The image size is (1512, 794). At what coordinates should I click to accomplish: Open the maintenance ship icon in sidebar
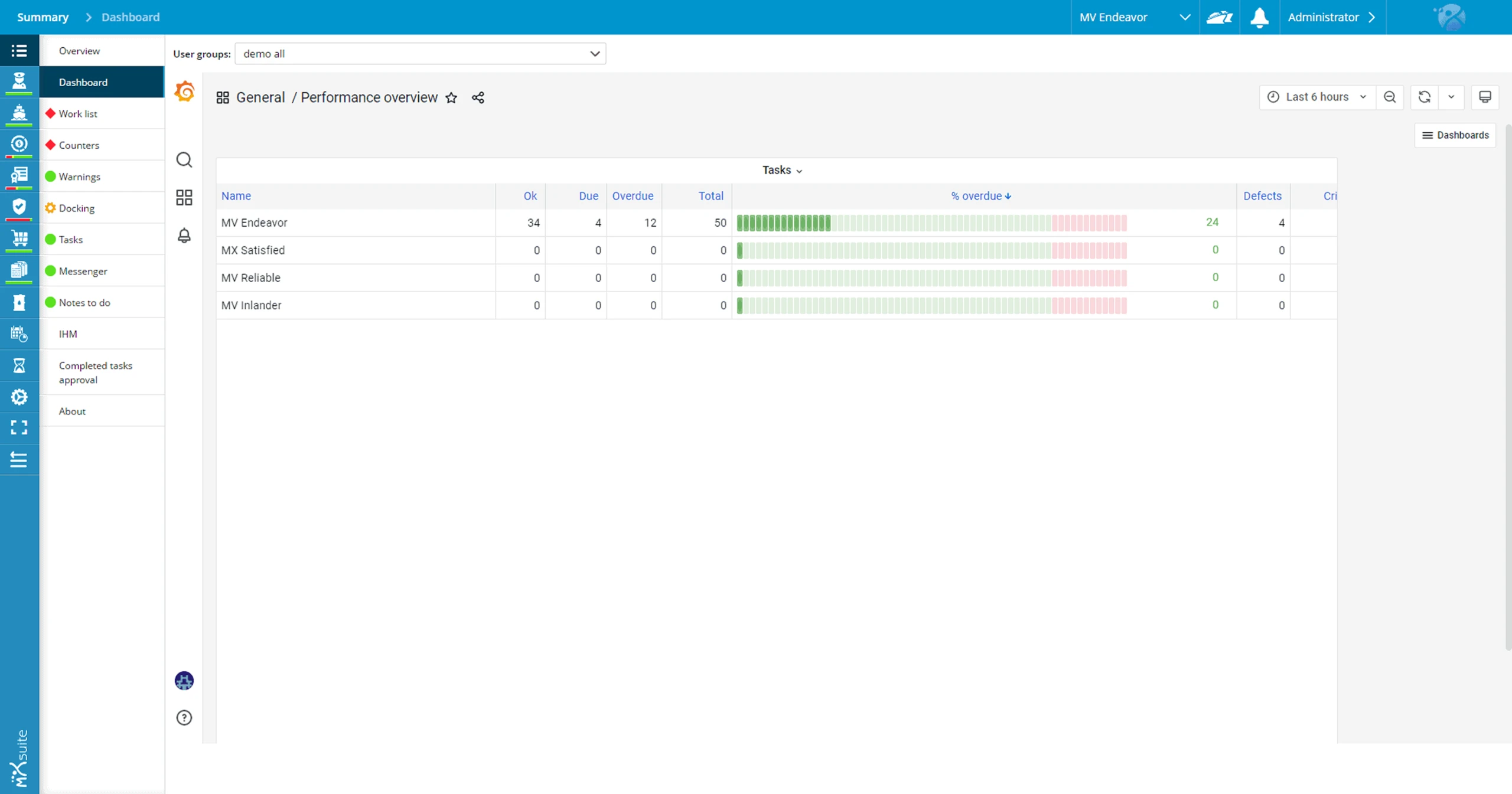point(19,113)
